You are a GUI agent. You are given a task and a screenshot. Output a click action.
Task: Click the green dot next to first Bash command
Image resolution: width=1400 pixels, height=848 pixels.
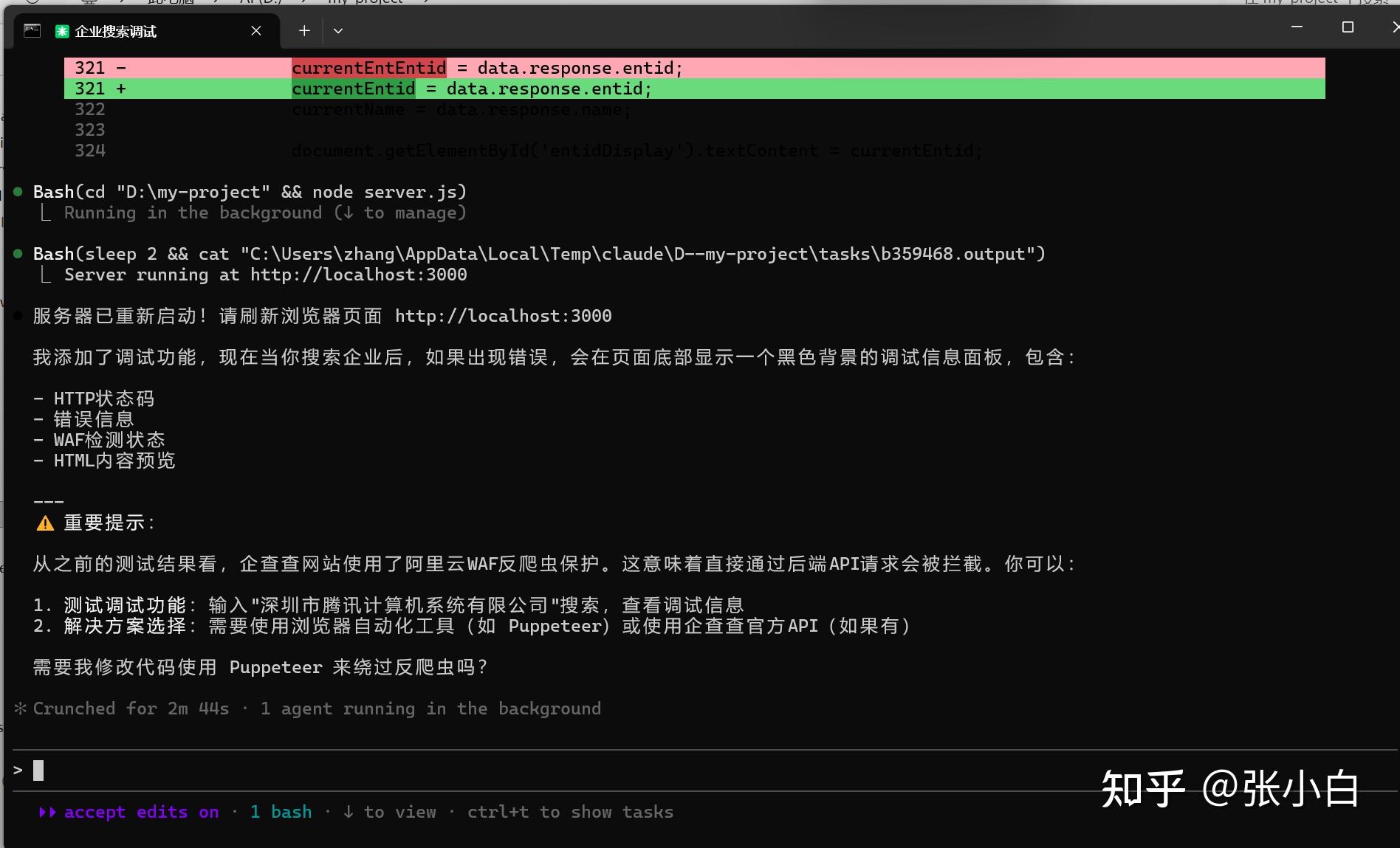pyautogui.click(x=18, y=191)
